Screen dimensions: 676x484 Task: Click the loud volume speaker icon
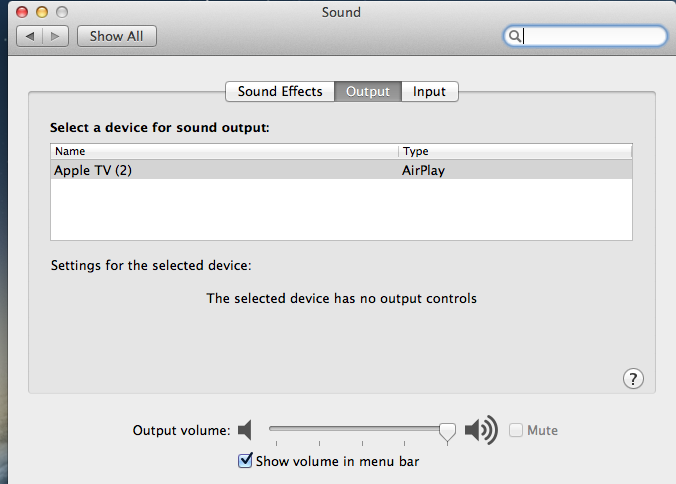[x=481, y=430]
